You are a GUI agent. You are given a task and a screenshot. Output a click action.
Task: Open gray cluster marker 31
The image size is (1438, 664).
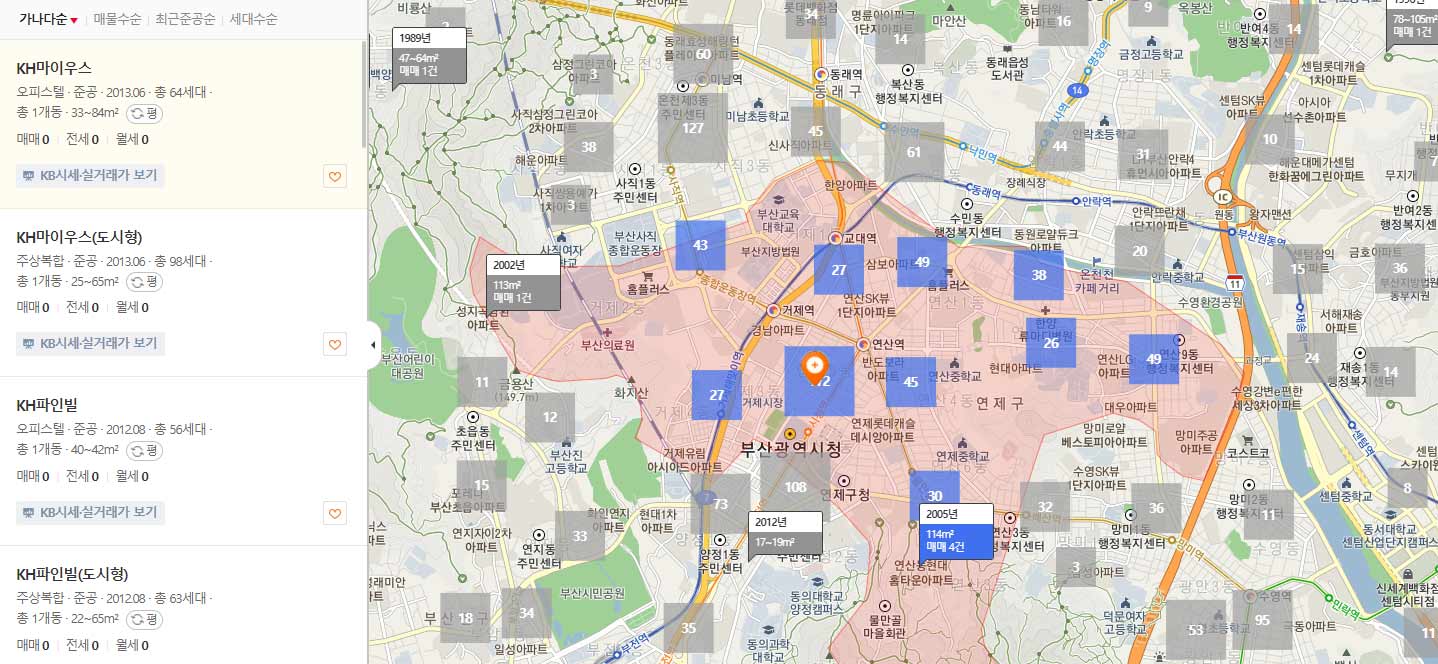coord(1143,154)
